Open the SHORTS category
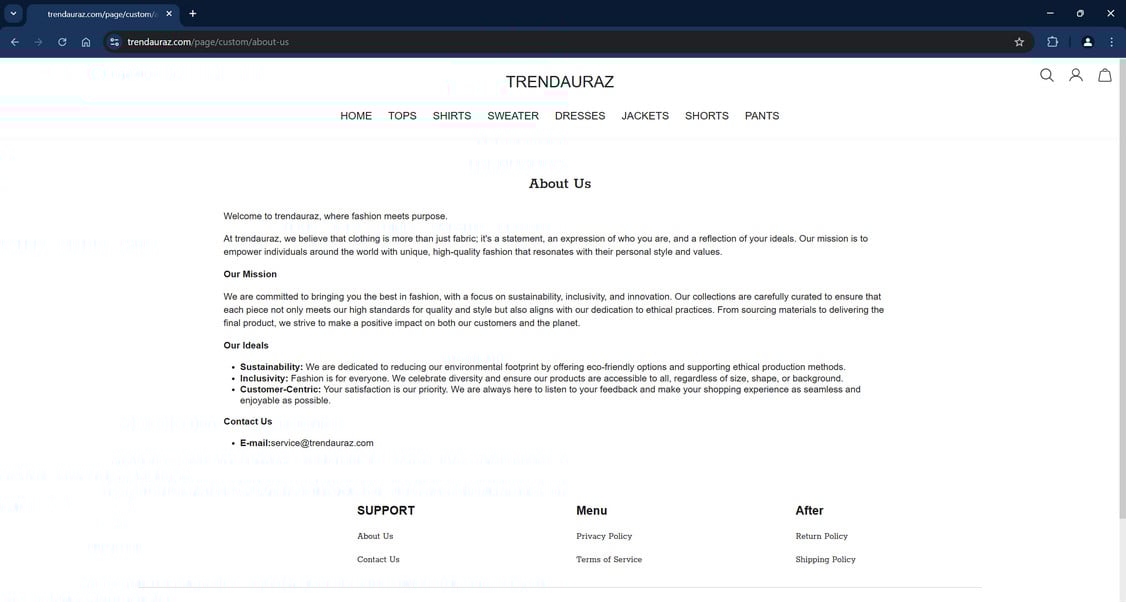 [x=707, y=116]
